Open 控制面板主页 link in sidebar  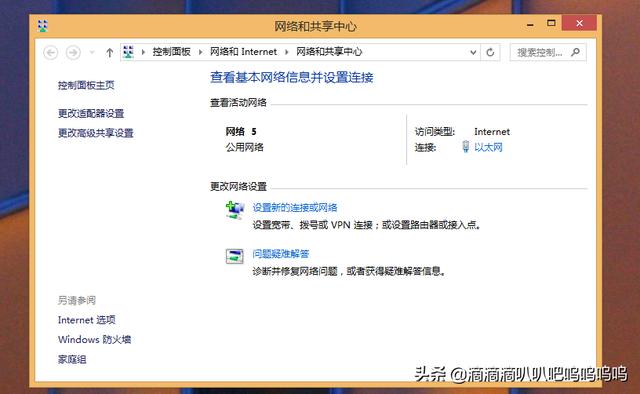86,85
